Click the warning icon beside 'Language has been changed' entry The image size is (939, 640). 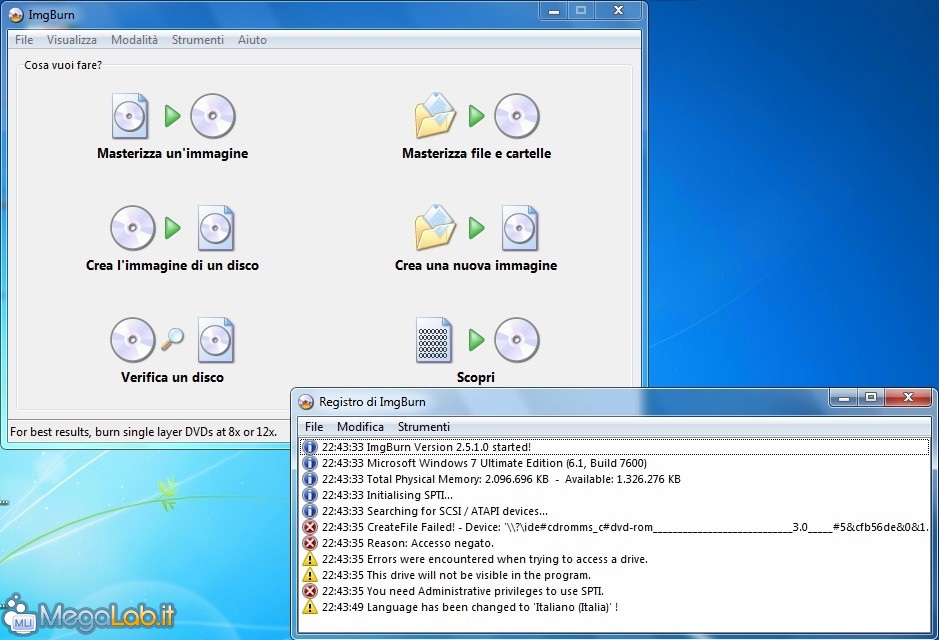310,607
